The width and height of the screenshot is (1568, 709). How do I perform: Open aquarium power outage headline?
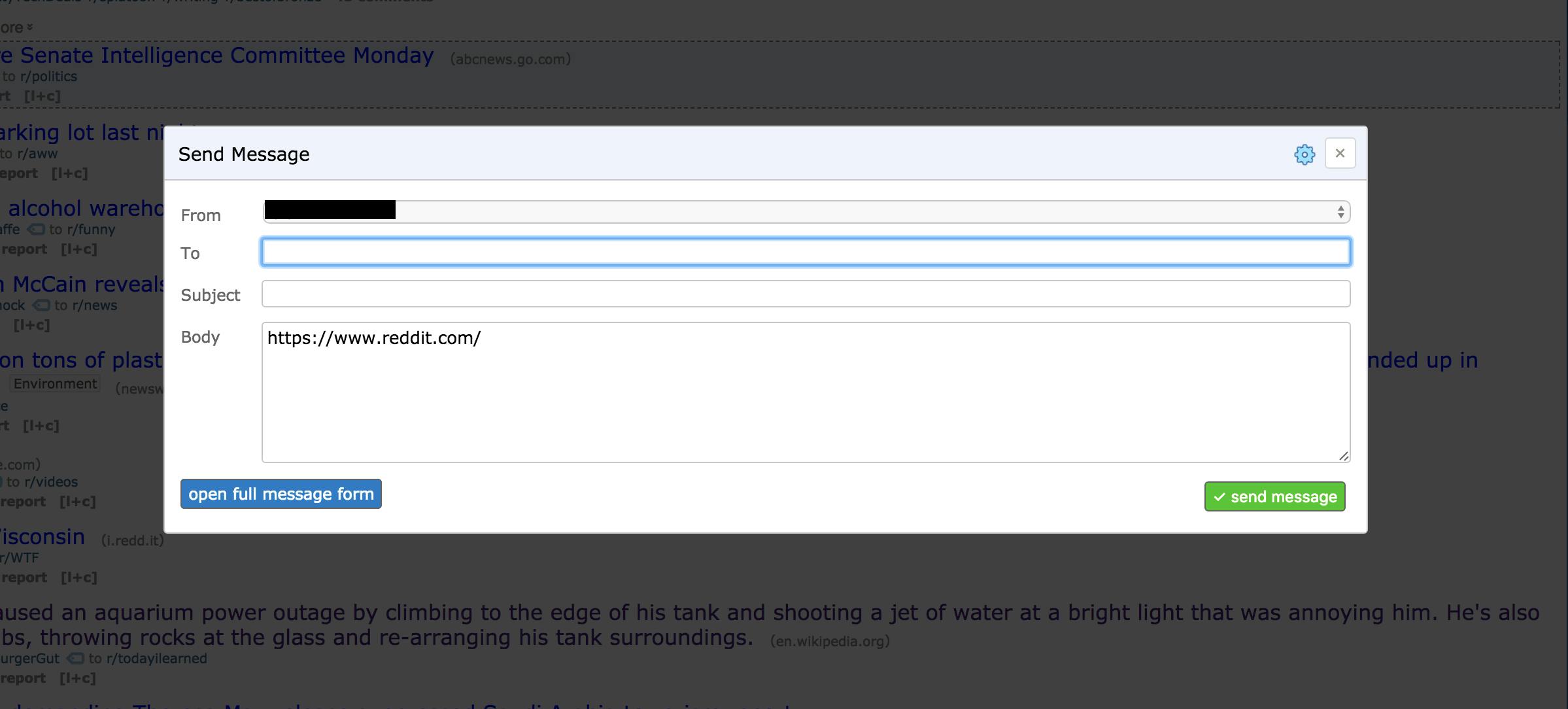point(770,625)
